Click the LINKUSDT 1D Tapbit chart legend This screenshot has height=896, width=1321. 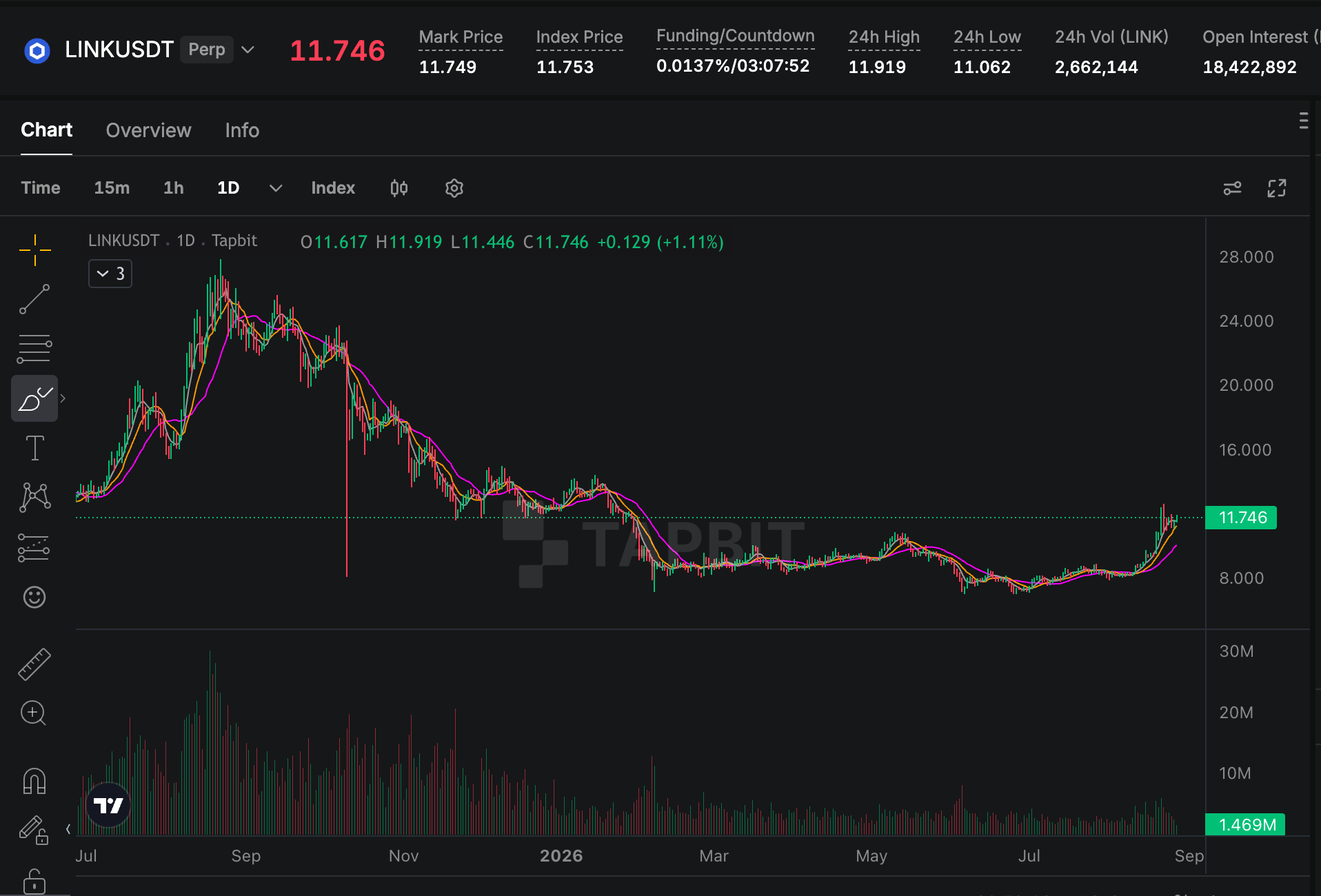172,241
